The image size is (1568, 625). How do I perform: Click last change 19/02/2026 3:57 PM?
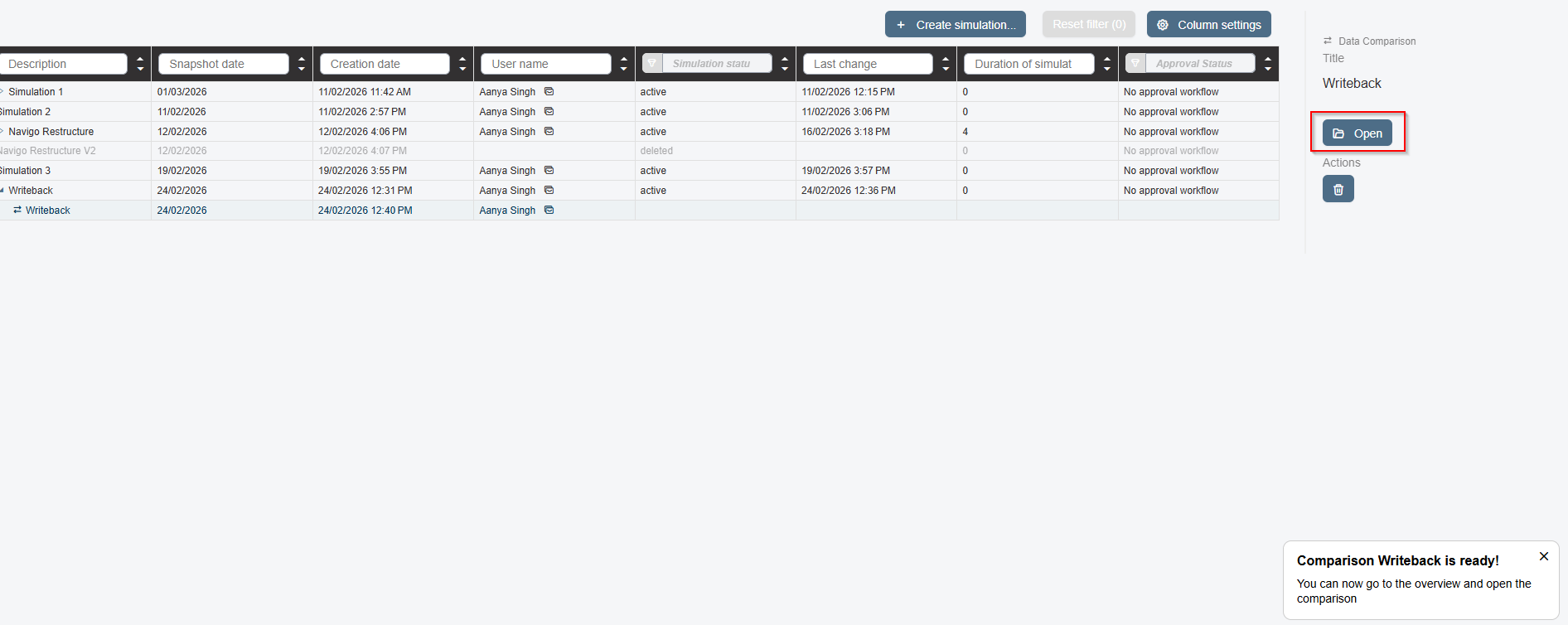tap(845, 170)
